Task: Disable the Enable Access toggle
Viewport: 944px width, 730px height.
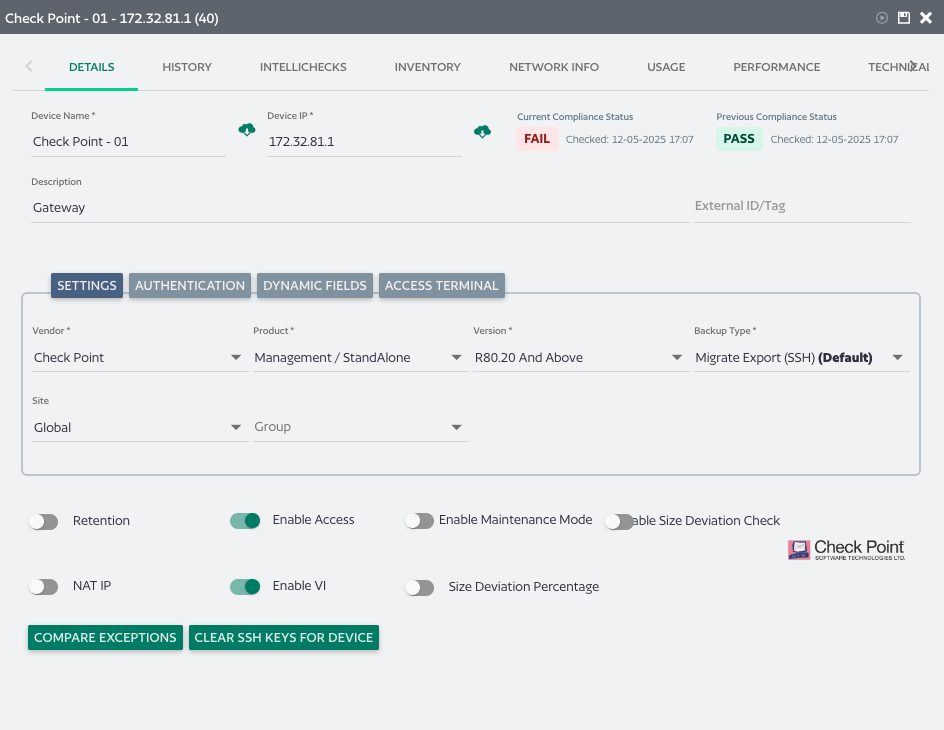Action: pyautogui.click(x=245, y=520)
